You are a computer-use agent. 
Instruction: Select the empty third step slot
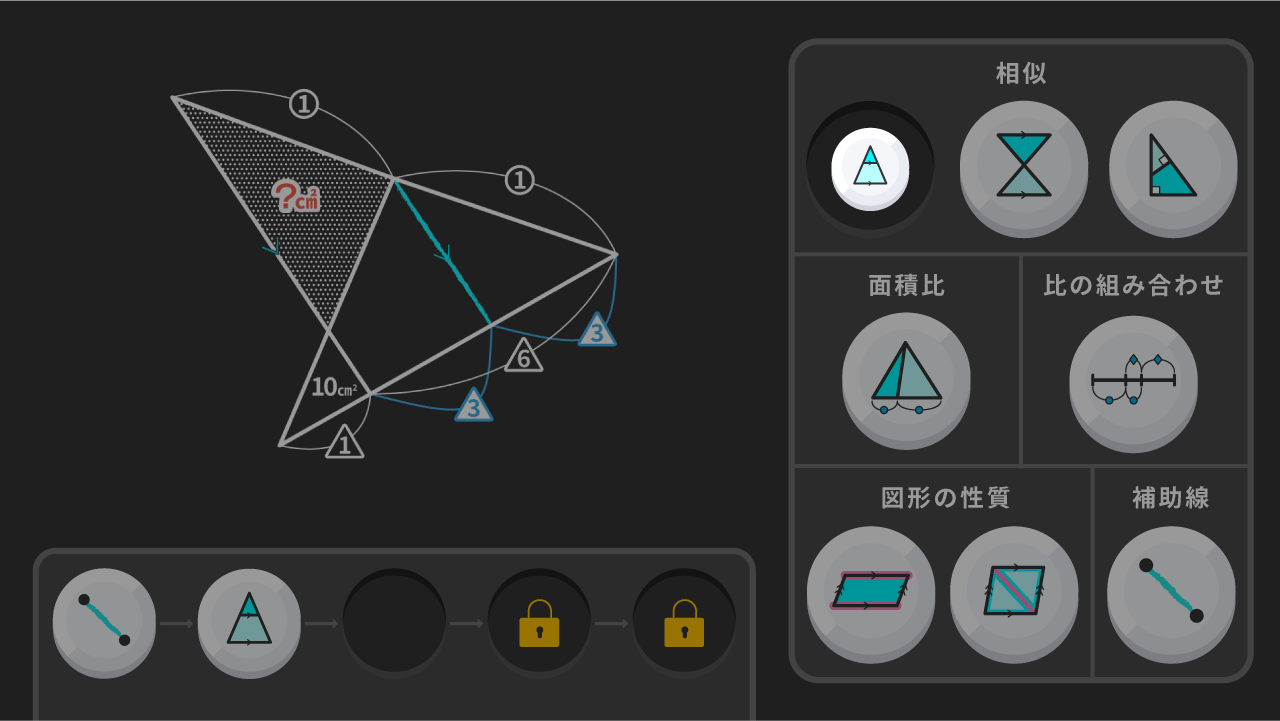point(394,622)
